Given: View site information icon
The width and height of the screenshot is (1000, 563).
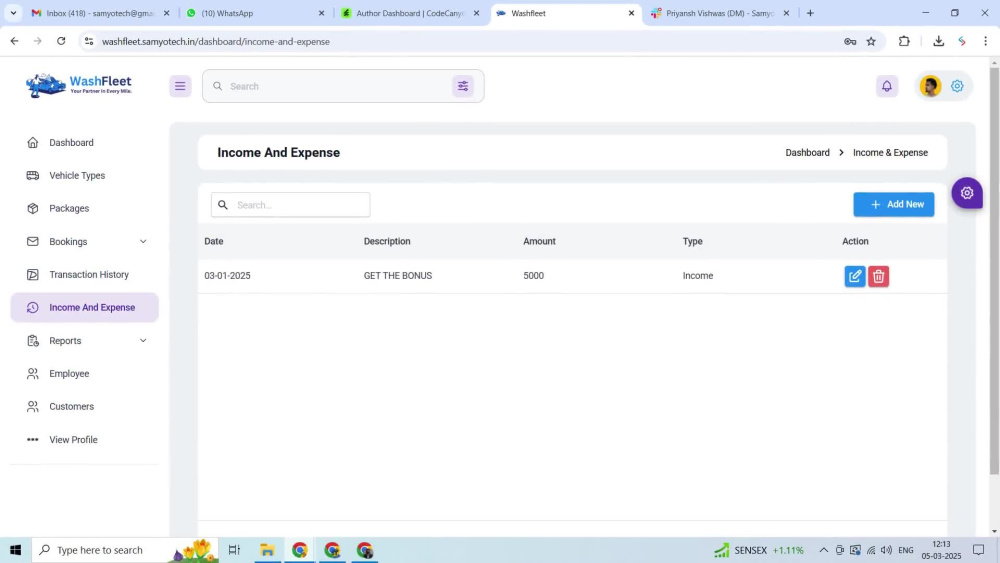Looking at the screenshot, I should click(89, 41).
